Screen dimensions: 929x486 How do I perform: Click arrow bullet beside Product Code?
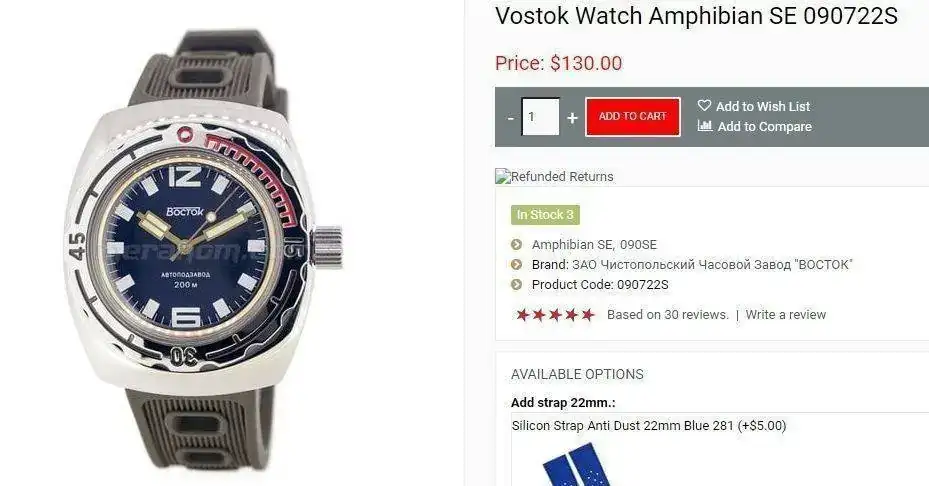coord(517,284)
